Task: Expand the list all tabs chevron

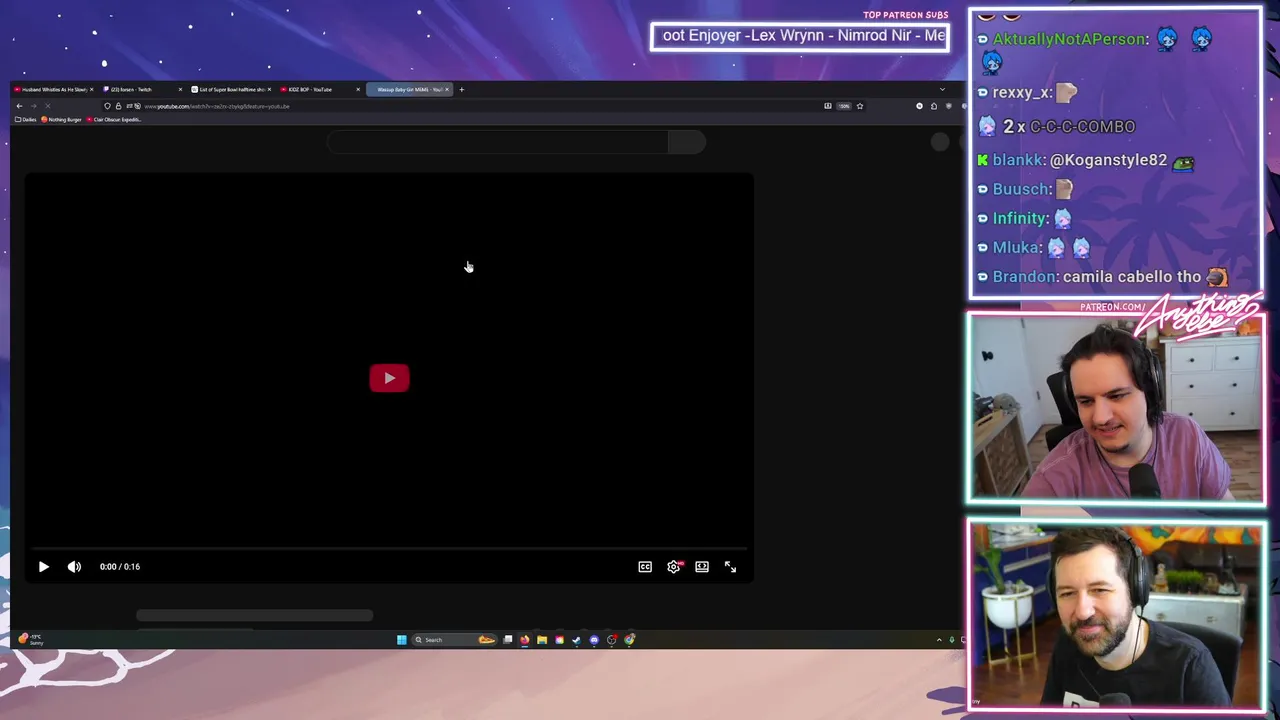Action: tap(942, 89)
